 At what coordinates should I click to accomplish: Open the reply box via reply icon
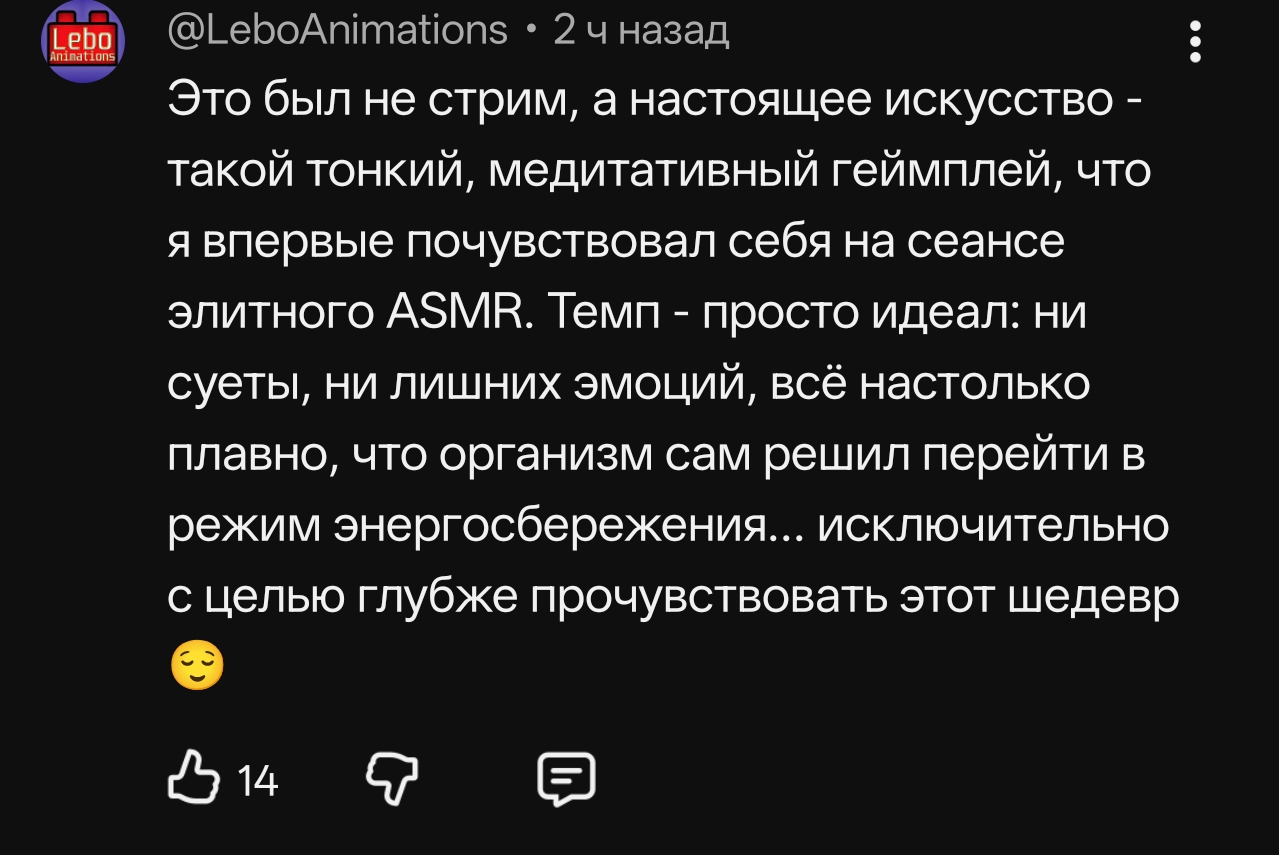(x=567, y=778)
